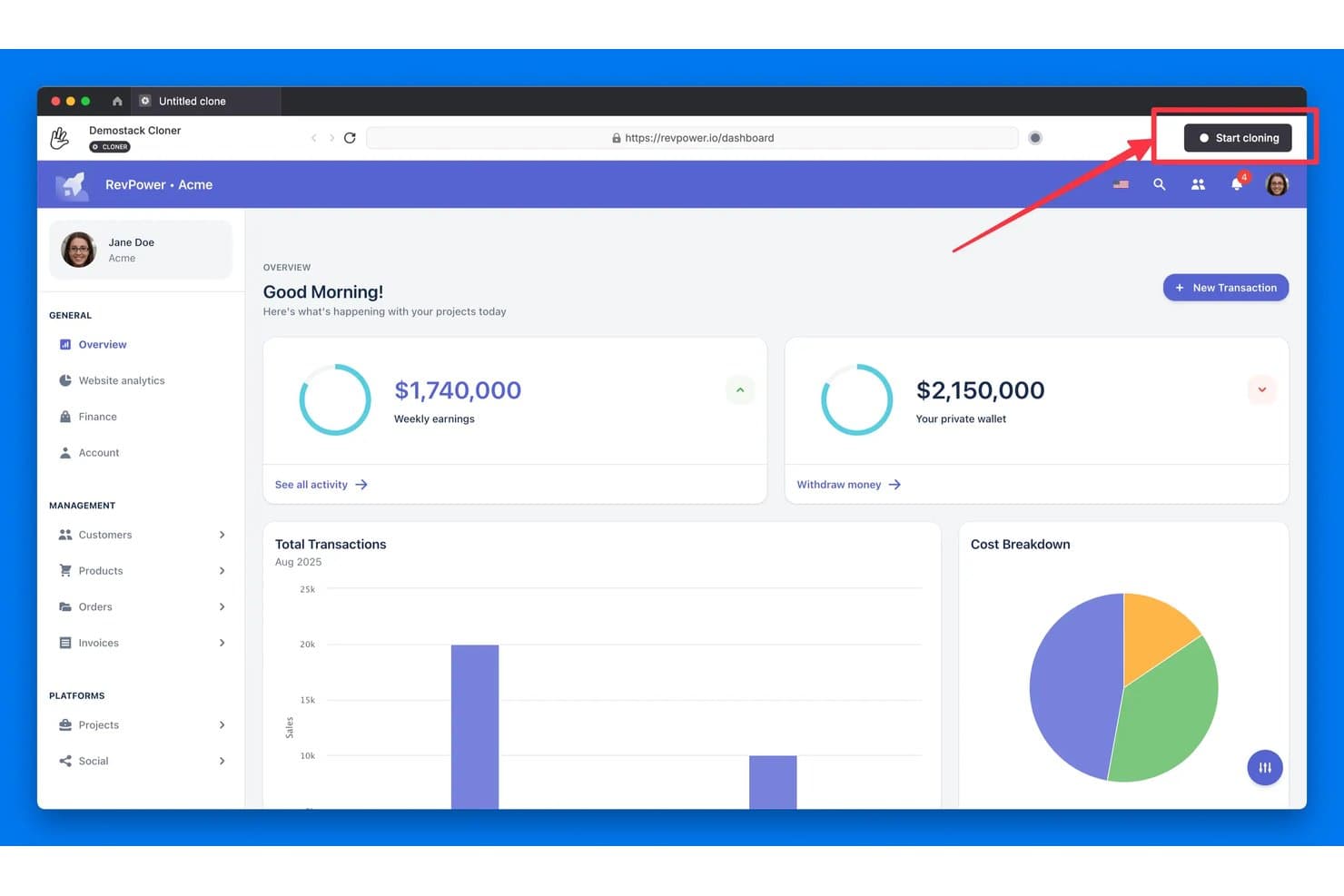Click the Demostack hand logo icon
Screen dimensions: 1344x896
pos(60,138)
